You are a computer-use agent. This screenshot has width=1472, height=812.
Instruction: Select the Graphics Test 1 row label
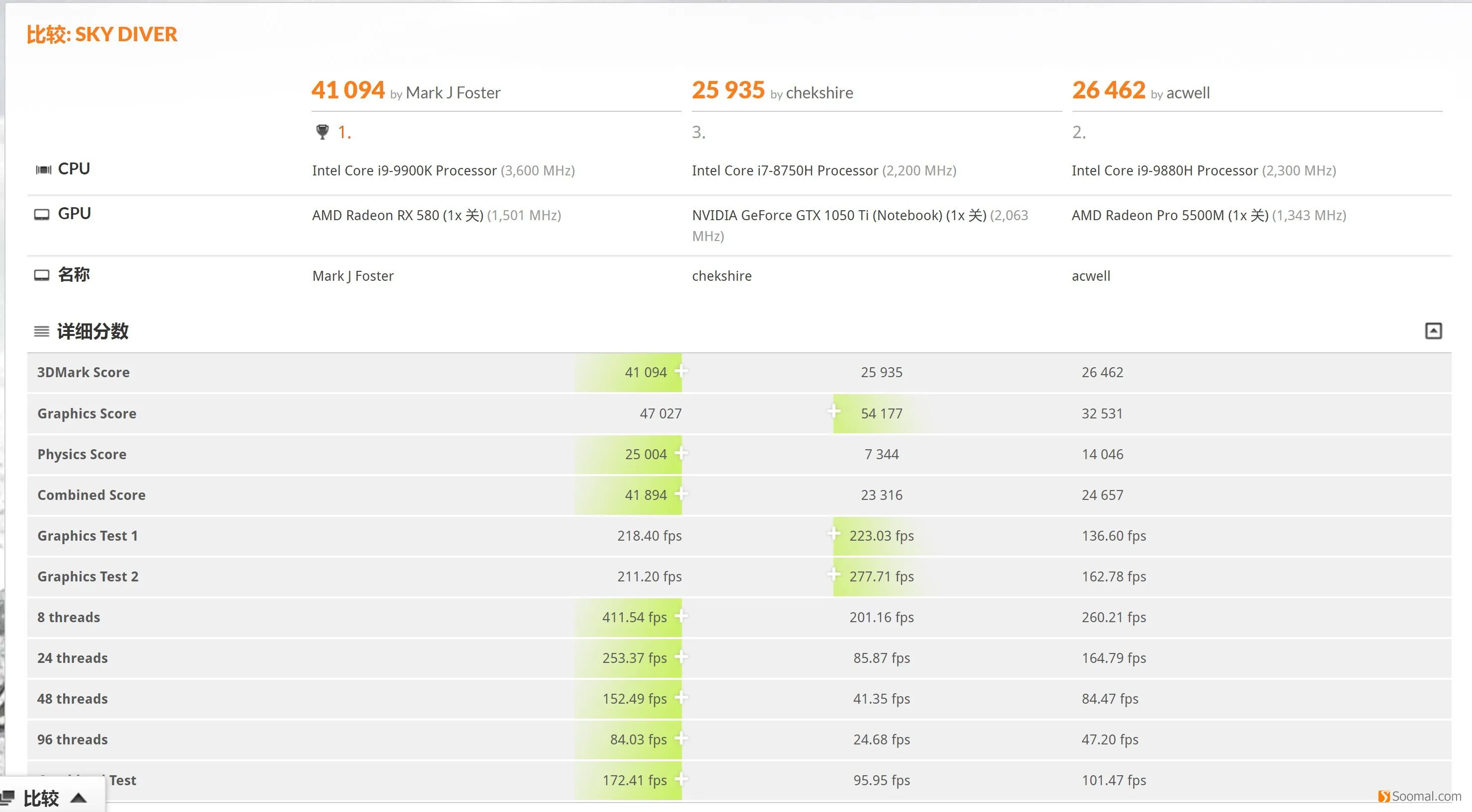pos(87,536)
